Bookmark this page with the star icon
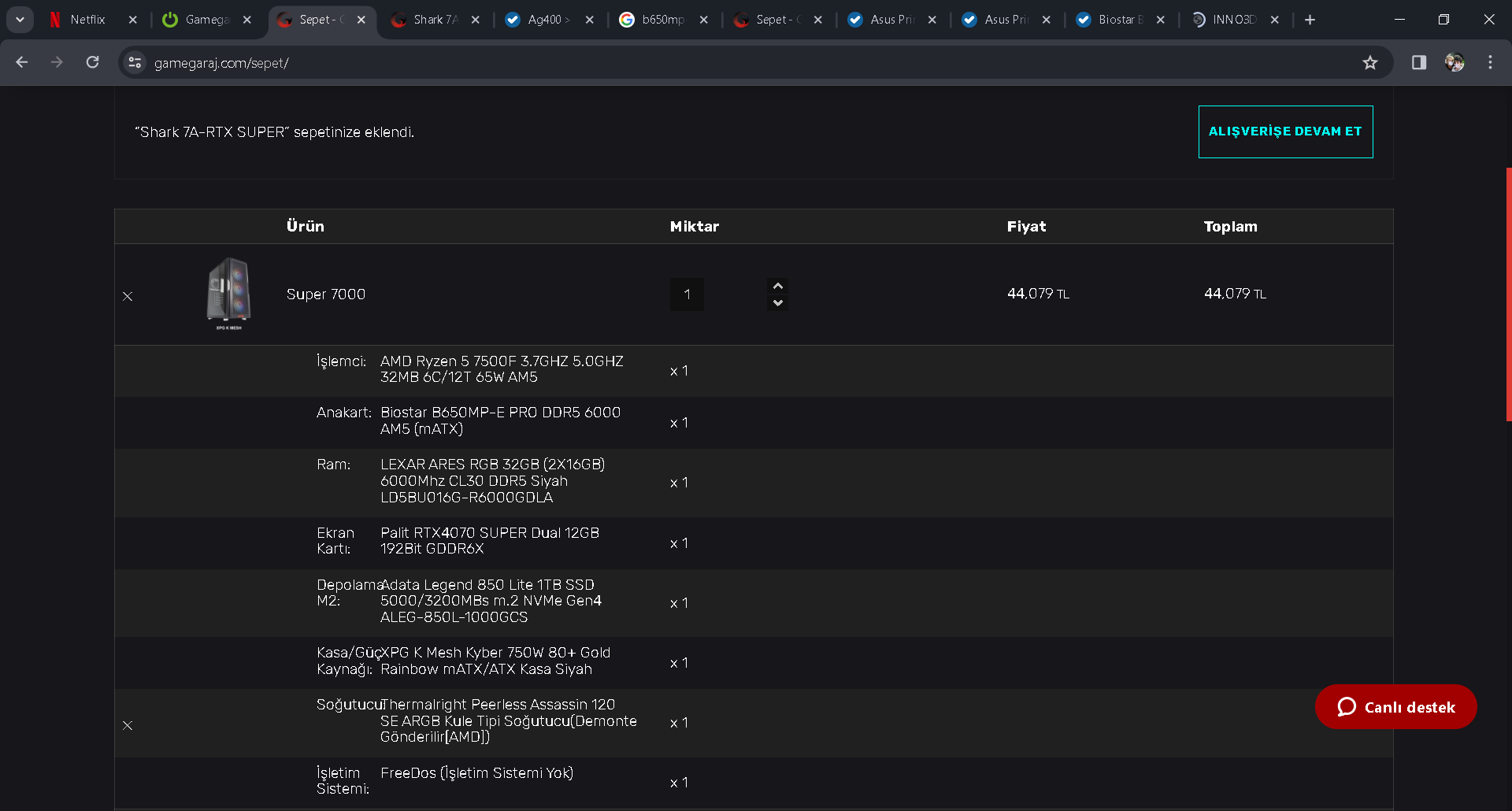This screenshot has height=811, width=1512. pyautogui.click(x=1370, y=63)
